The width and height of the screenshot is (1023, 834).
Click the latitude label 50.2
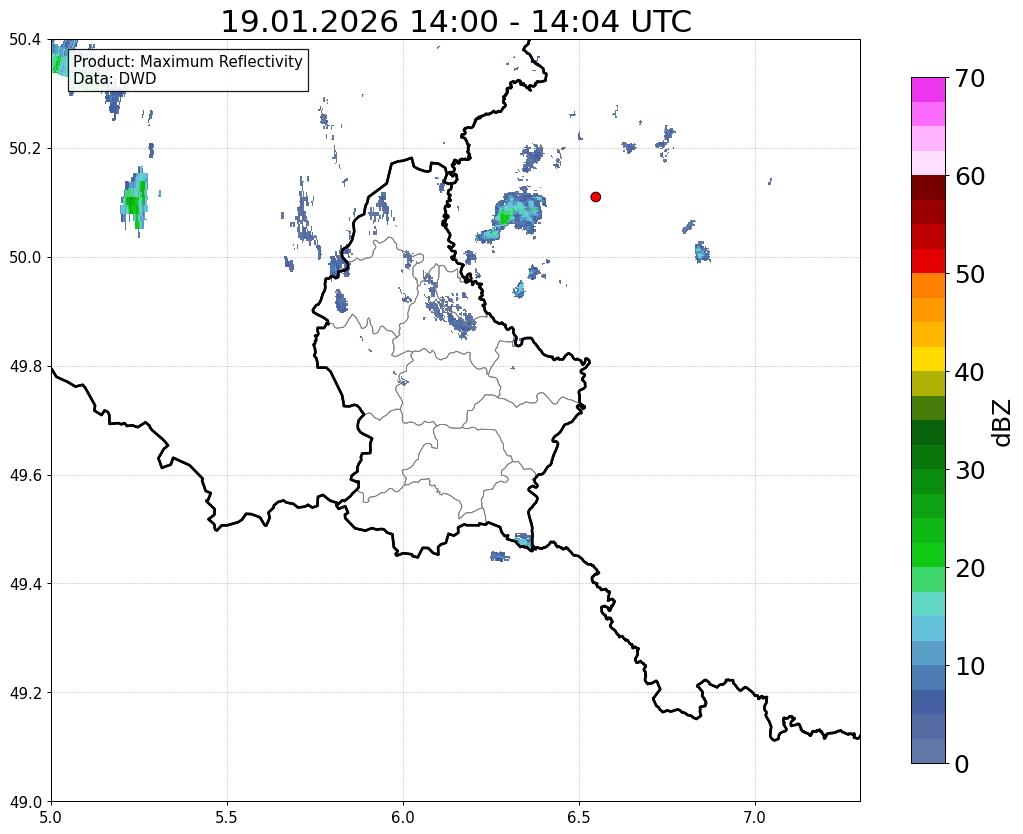click(x=25, y=149)
